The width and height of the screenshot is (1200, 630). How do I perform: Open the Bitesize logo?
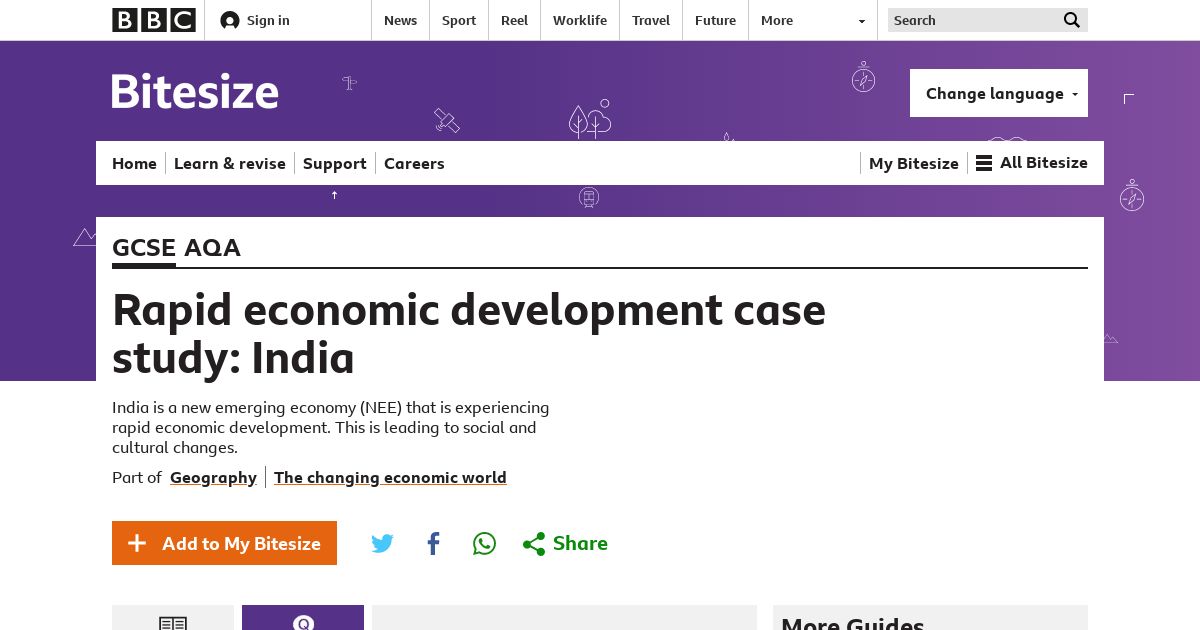(x=195, y=92)
